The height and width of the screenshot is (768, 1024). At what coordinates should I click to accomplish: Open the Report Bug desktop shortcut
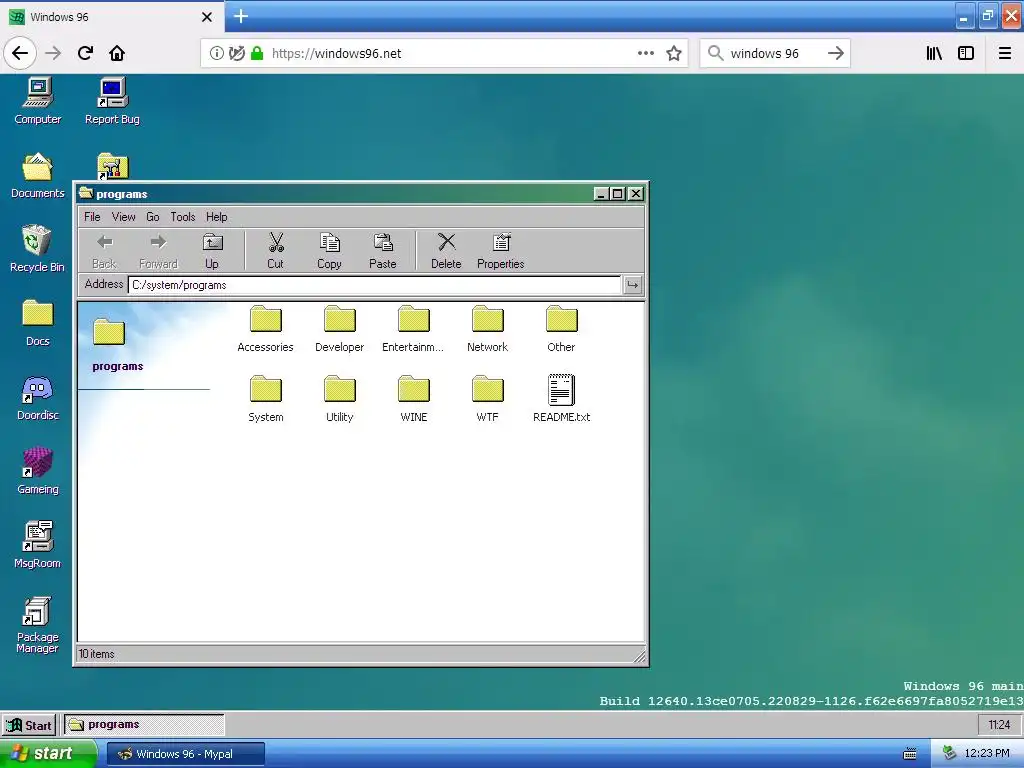point(112,101)
